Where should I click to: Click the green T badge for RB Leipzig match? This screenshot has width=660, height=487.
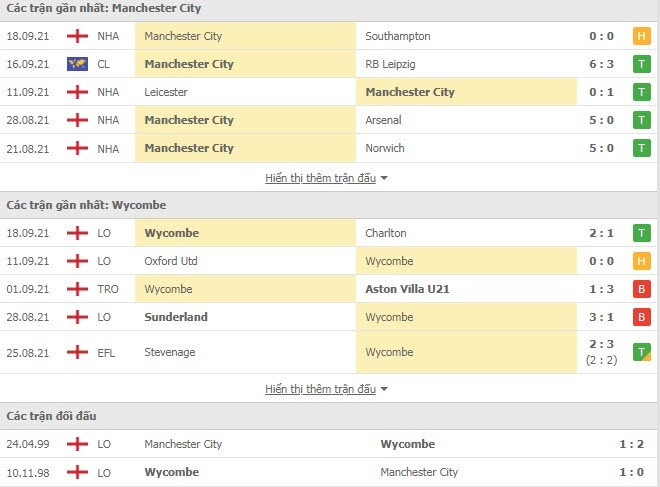point(641,64)
